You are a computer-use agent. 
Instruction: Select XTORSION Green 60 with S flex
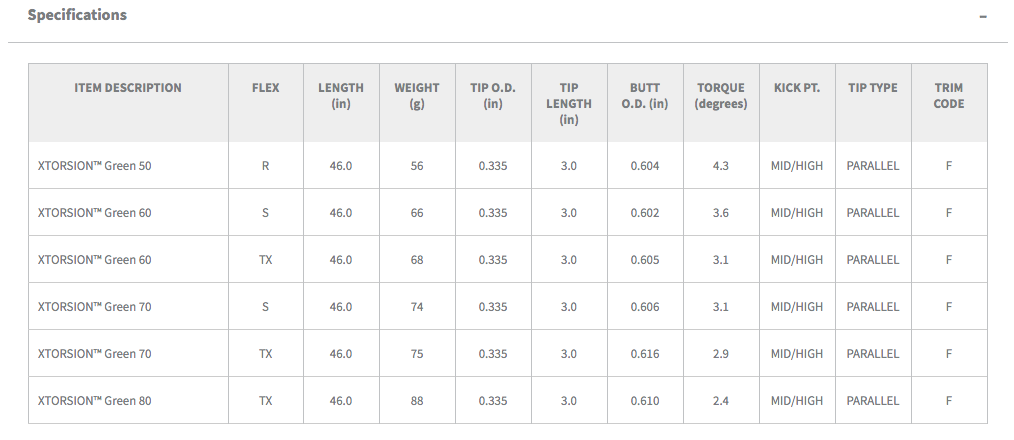[94, 213]
